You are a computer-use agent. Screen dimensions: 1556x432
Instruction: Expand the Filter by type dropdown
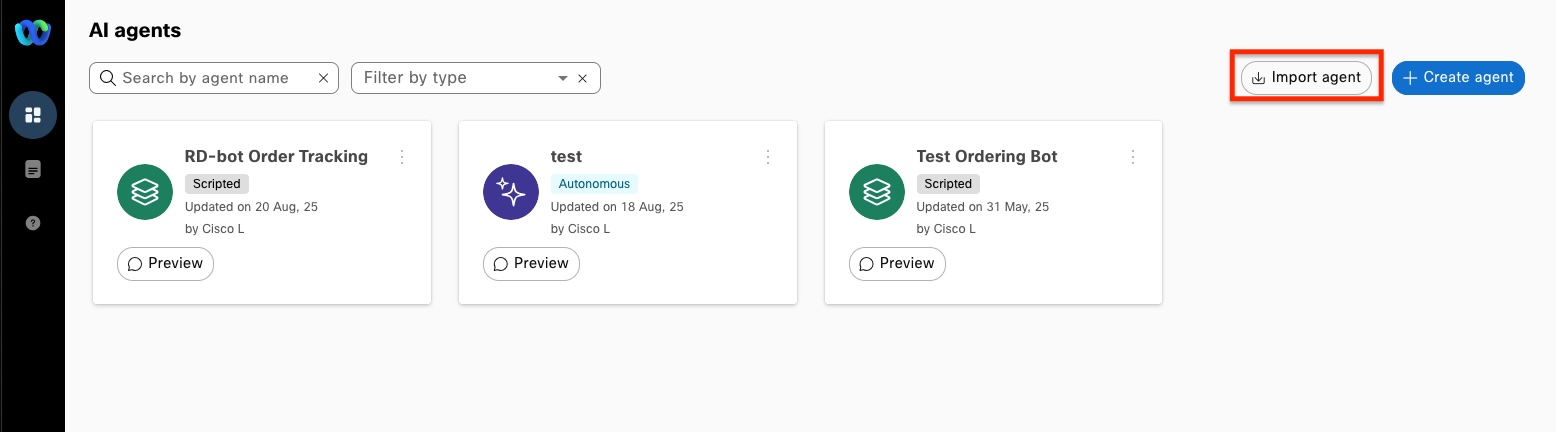[563, 78]
